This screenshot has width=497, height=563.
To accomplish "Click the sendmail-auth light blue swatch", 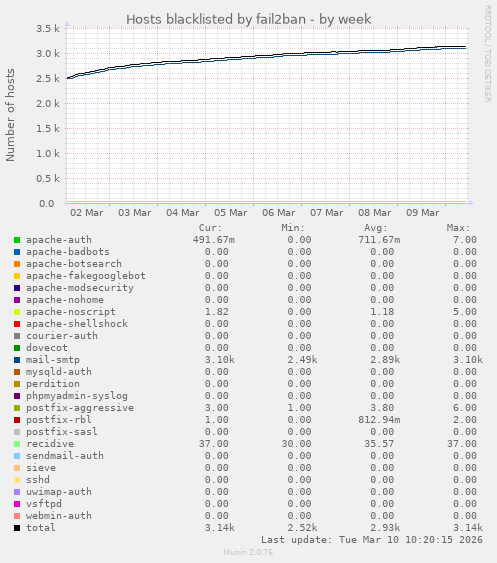I will pos(17,456).
